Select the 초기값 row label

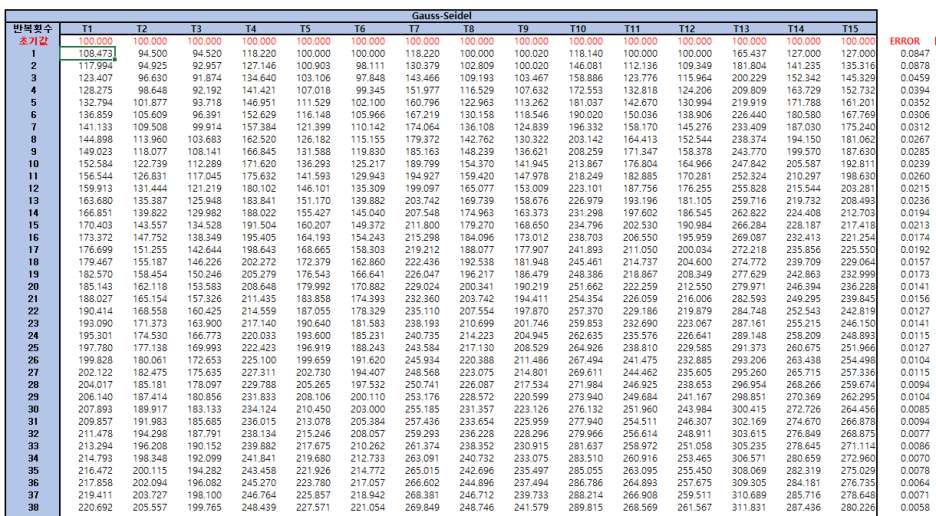click(x=33, y=41)
